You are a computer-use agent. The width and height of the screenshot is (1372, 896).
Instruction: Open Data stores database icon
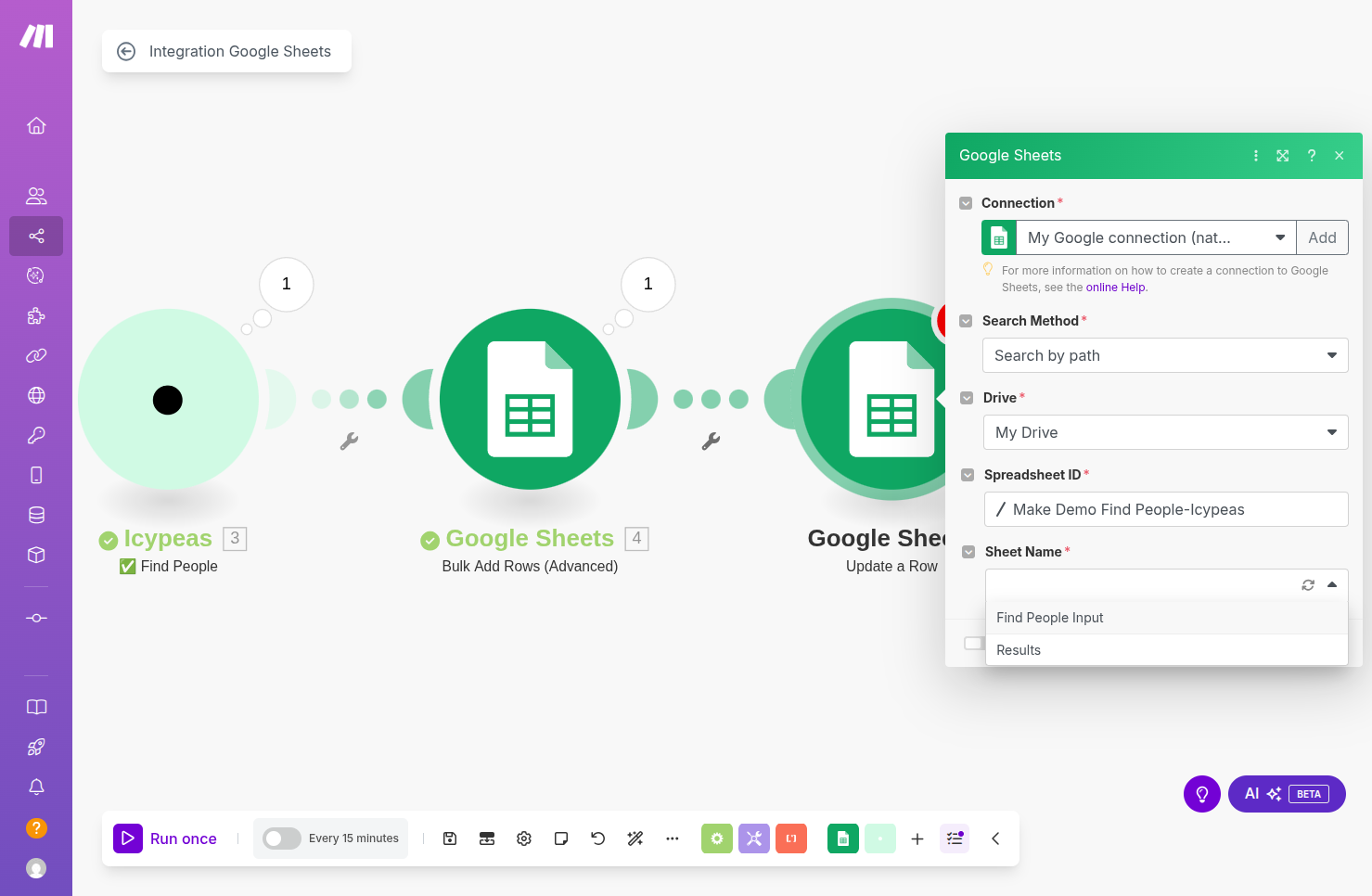tap(36, 515)
